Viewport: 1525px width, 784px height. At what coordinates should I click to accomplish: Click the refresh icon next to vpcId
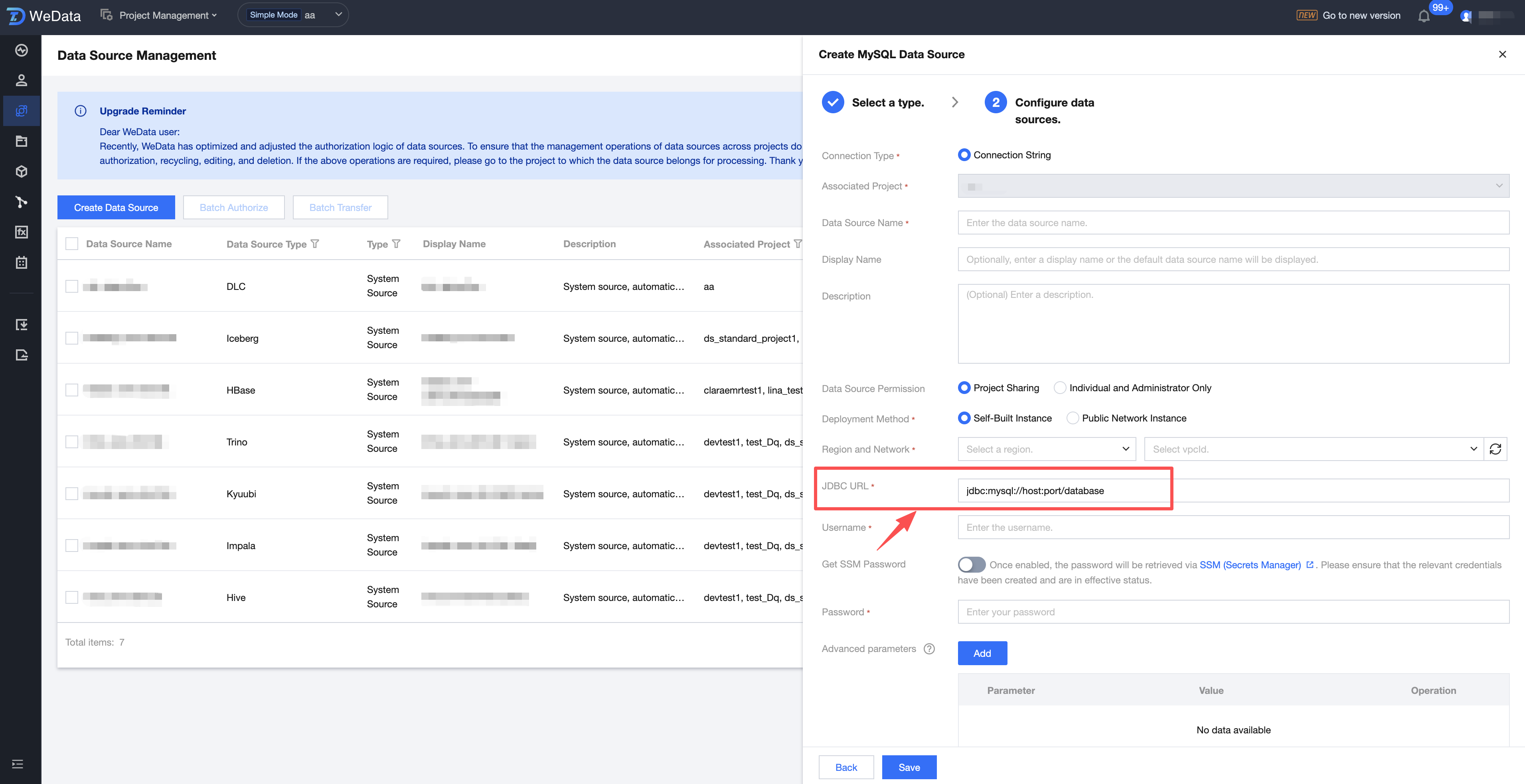[x=1495, y=449]
